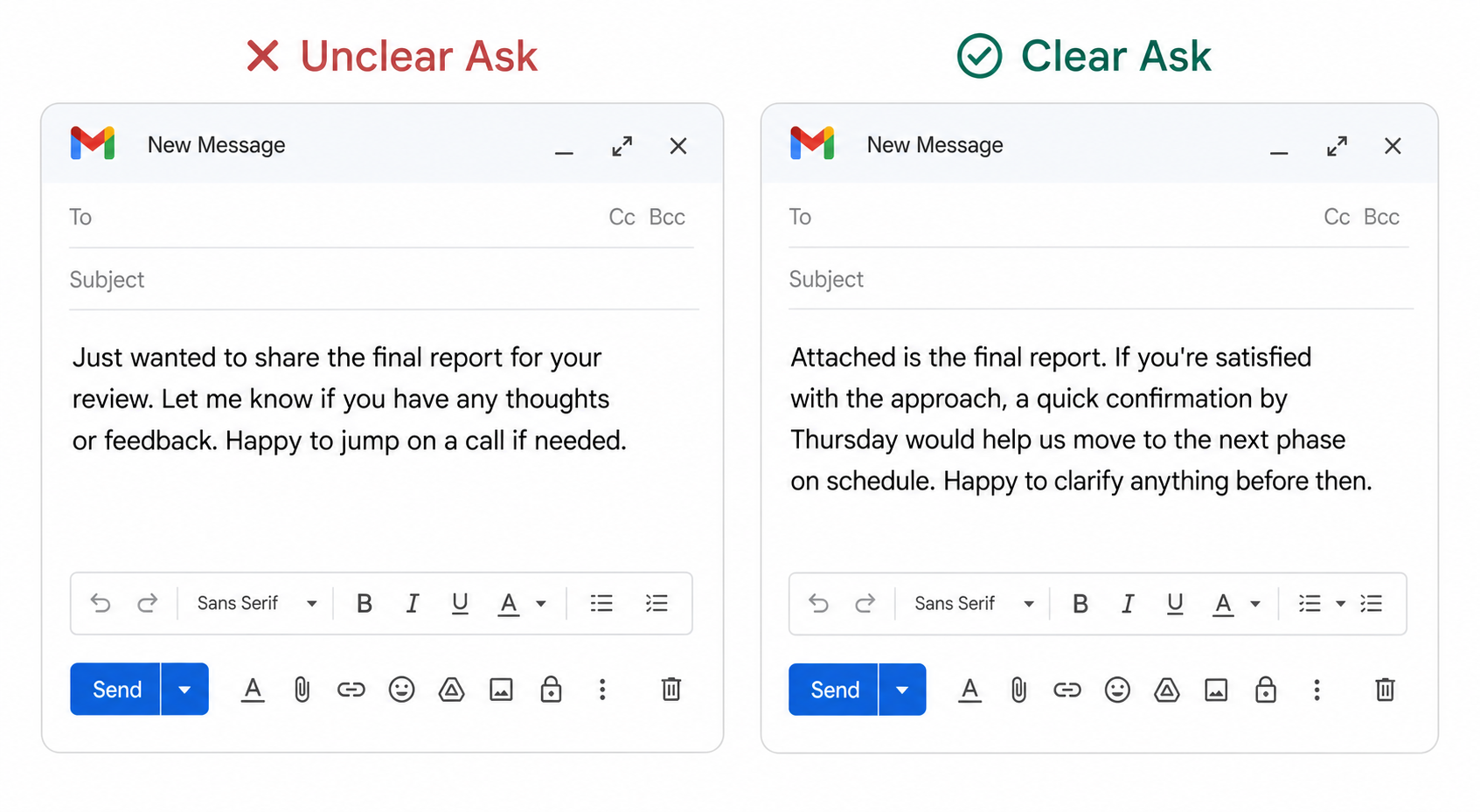Insert a link in the Unclear Ask message

click(351, 690)
